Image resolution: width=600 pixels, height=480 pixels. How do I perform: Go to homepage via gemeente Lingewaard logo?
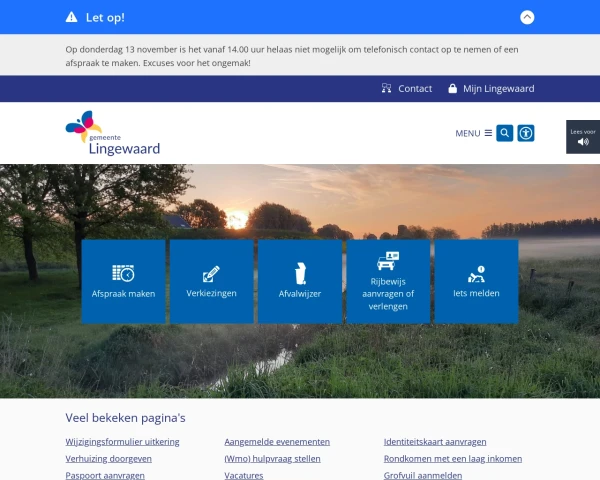click(112, 133)
